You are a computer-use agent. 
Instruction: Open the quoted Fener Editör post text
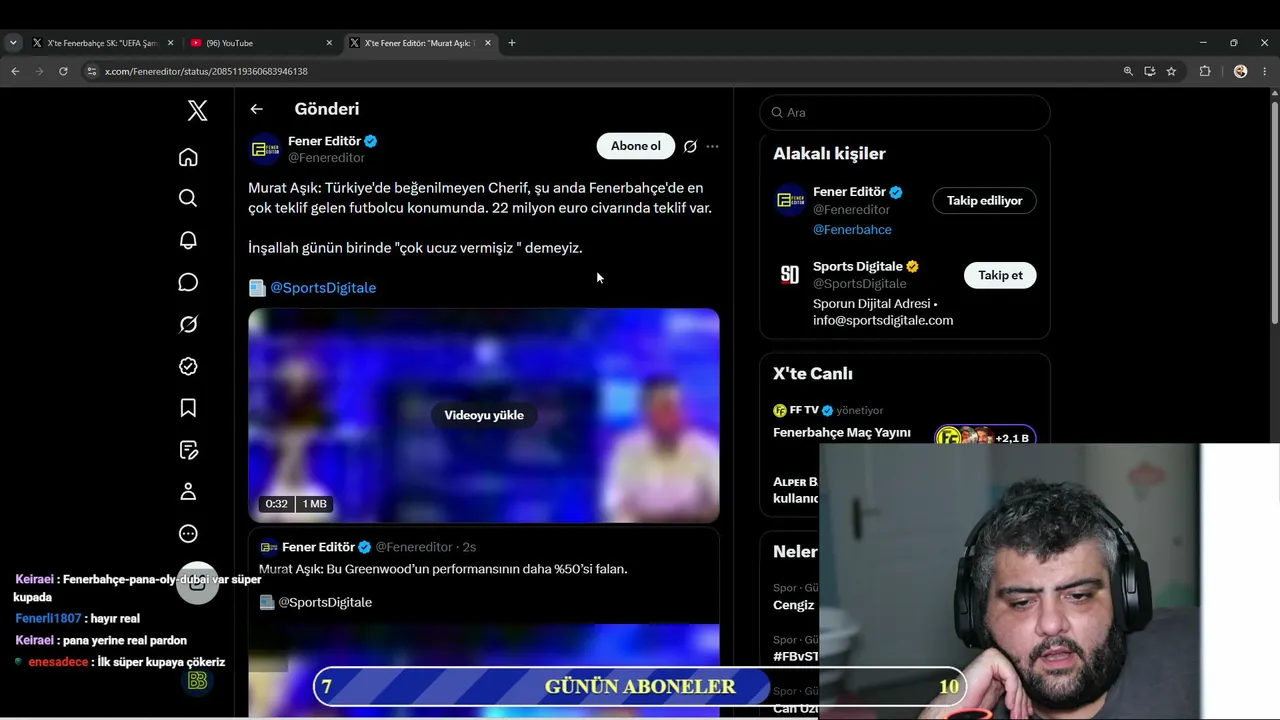(x=443, y=569)
